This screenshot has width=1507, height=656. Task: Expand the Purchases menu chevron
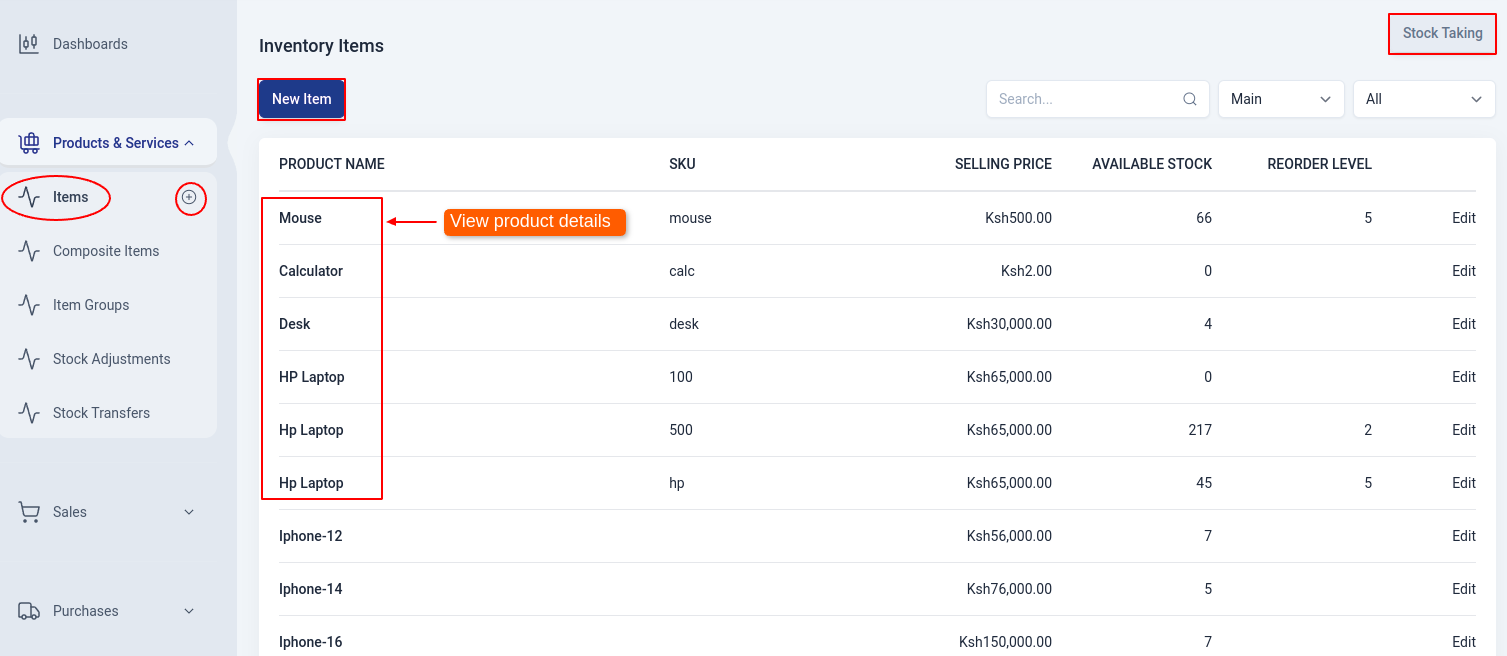tap(189, 611)
